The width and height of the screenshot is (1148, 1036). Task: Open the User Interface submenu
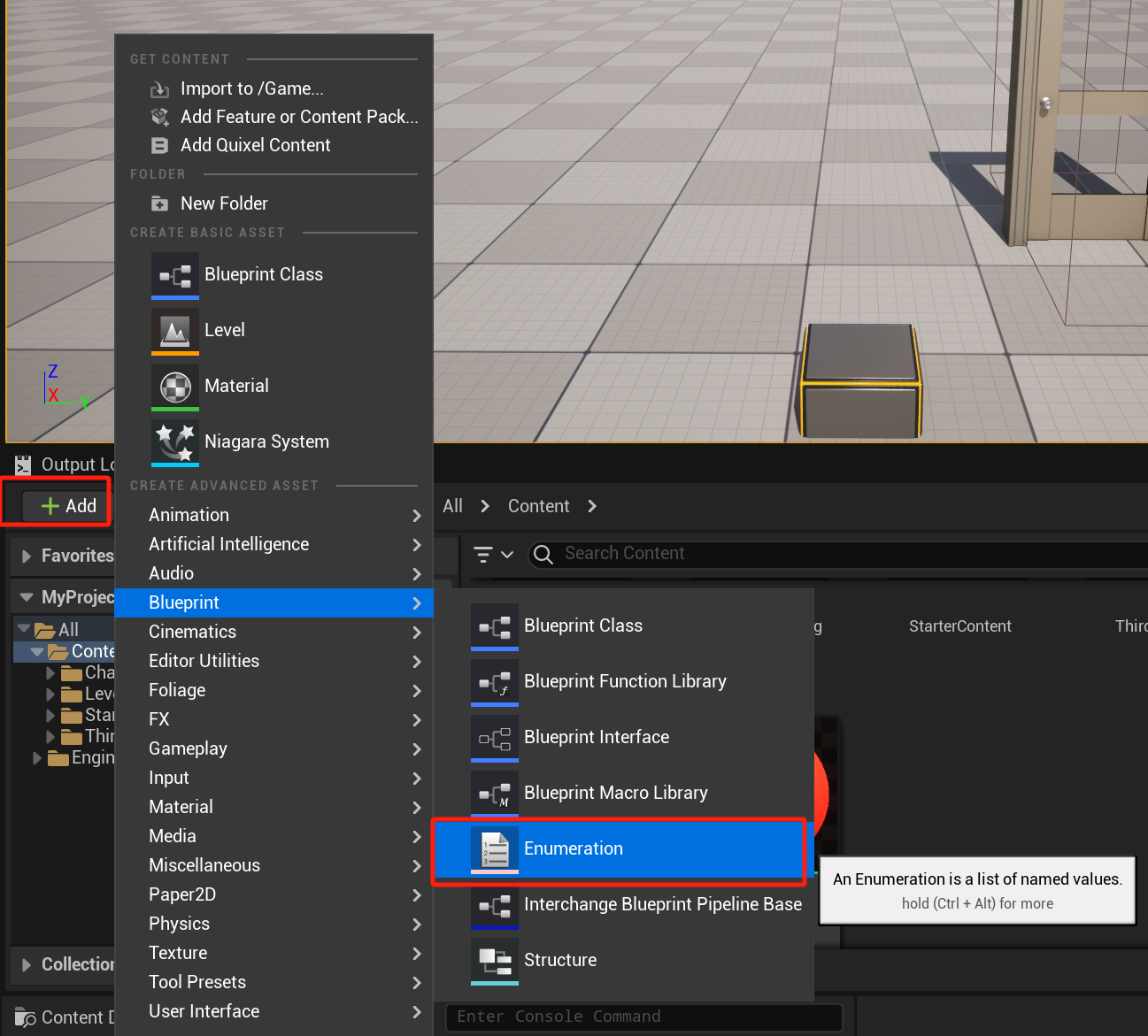click(274, 1011)
